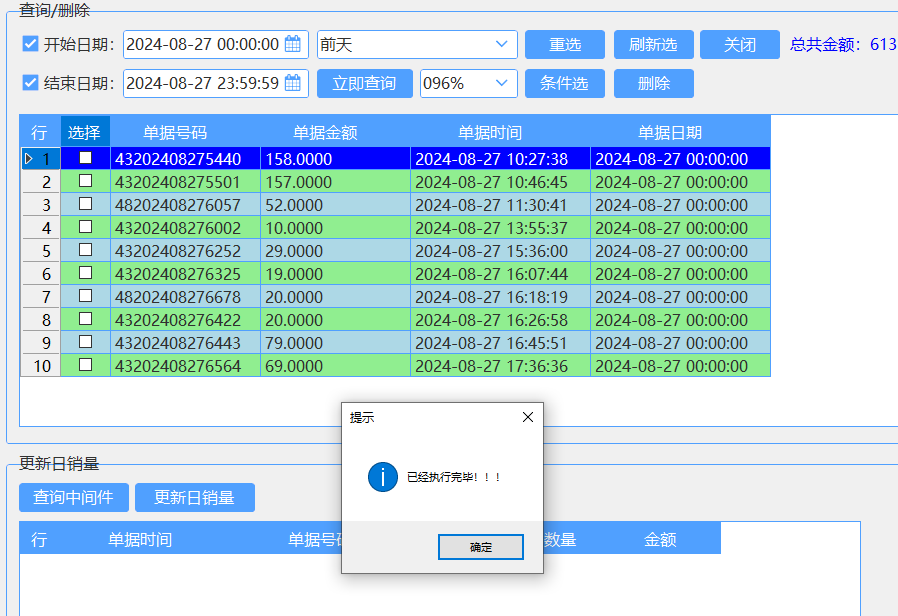Sort by 单据金额 column header

(325, 132)
